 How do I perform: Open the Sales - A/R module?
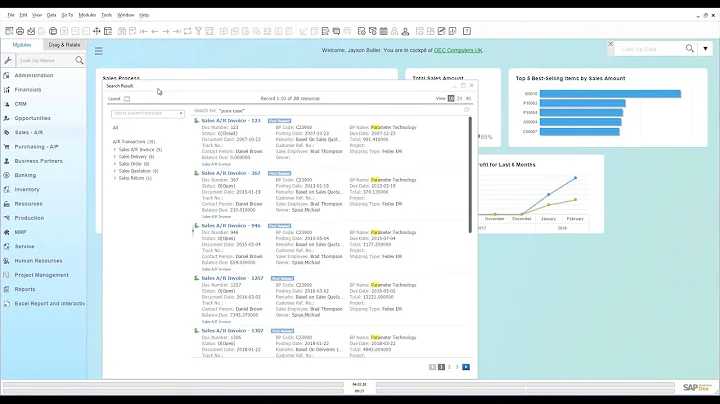(x=28, y=132)
